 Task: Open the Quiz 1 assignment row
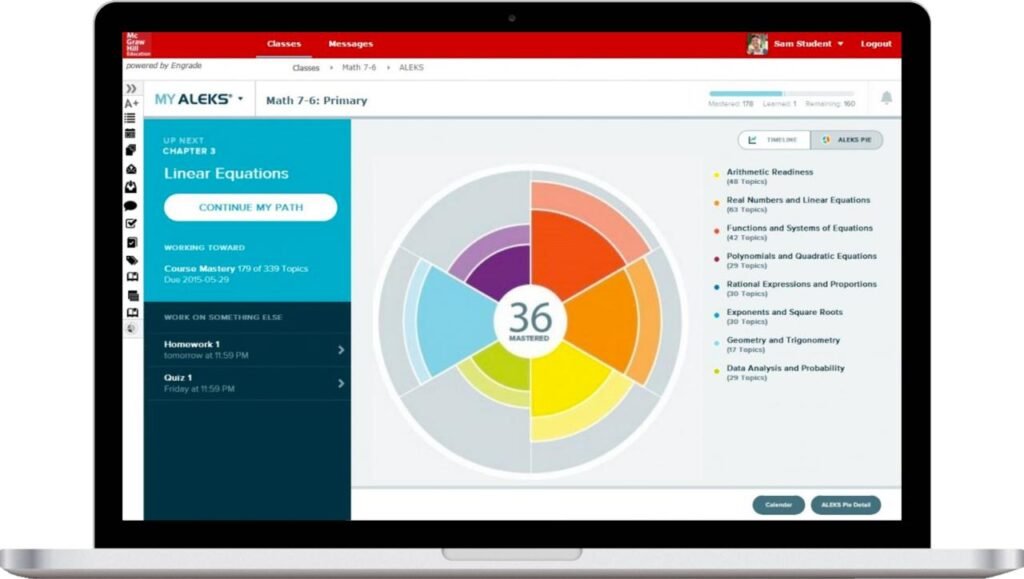248,383
